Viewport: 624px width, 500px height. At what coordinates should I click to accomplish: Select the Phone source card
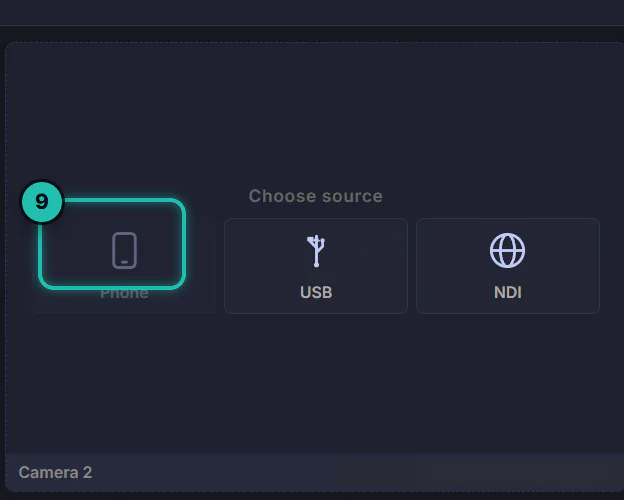pos(124,266)
